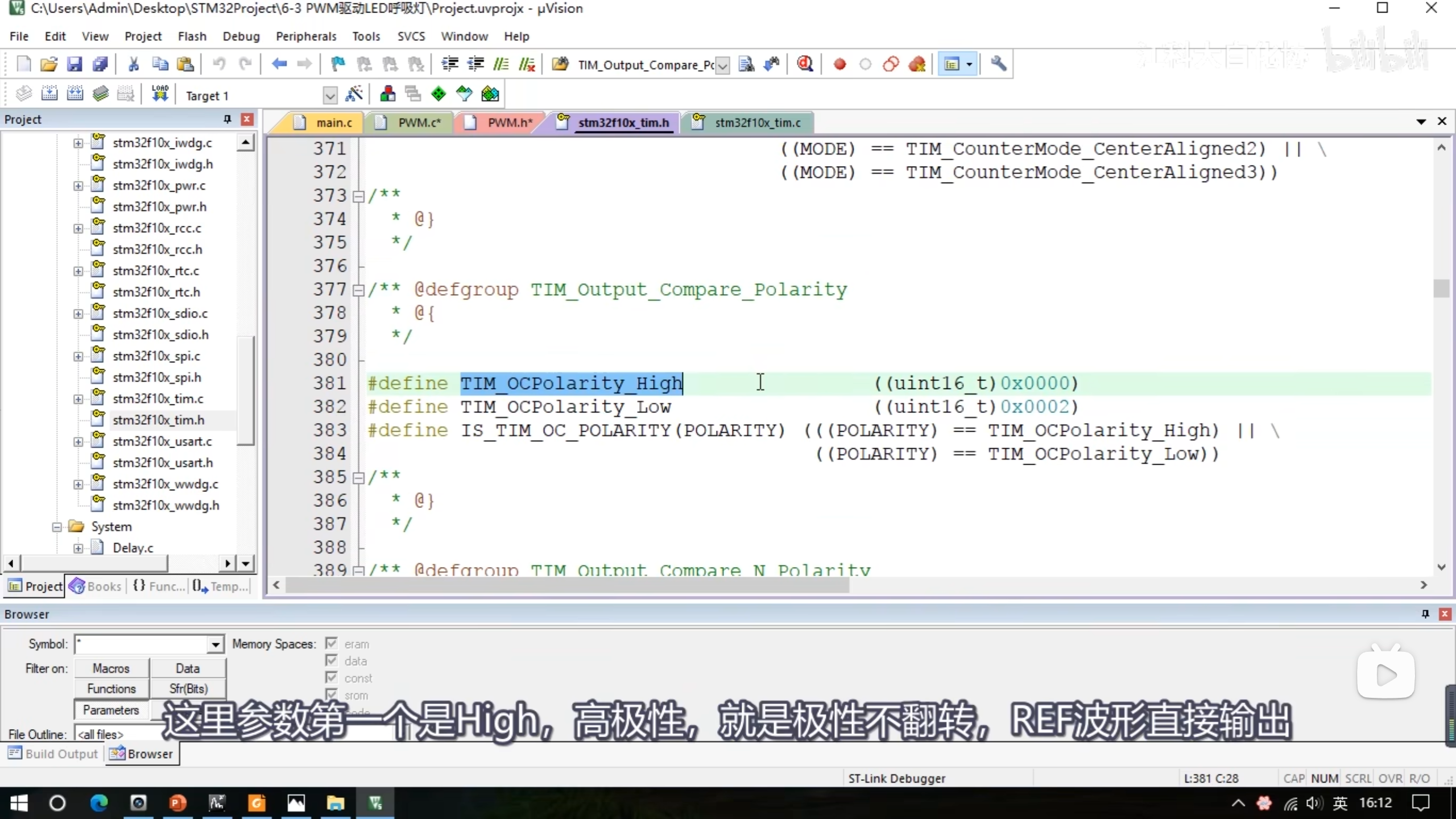The width and height of the screenshot is (1456, 819).
Task: Open Configuration wrench icon
Action: click(x=998, y=64)
